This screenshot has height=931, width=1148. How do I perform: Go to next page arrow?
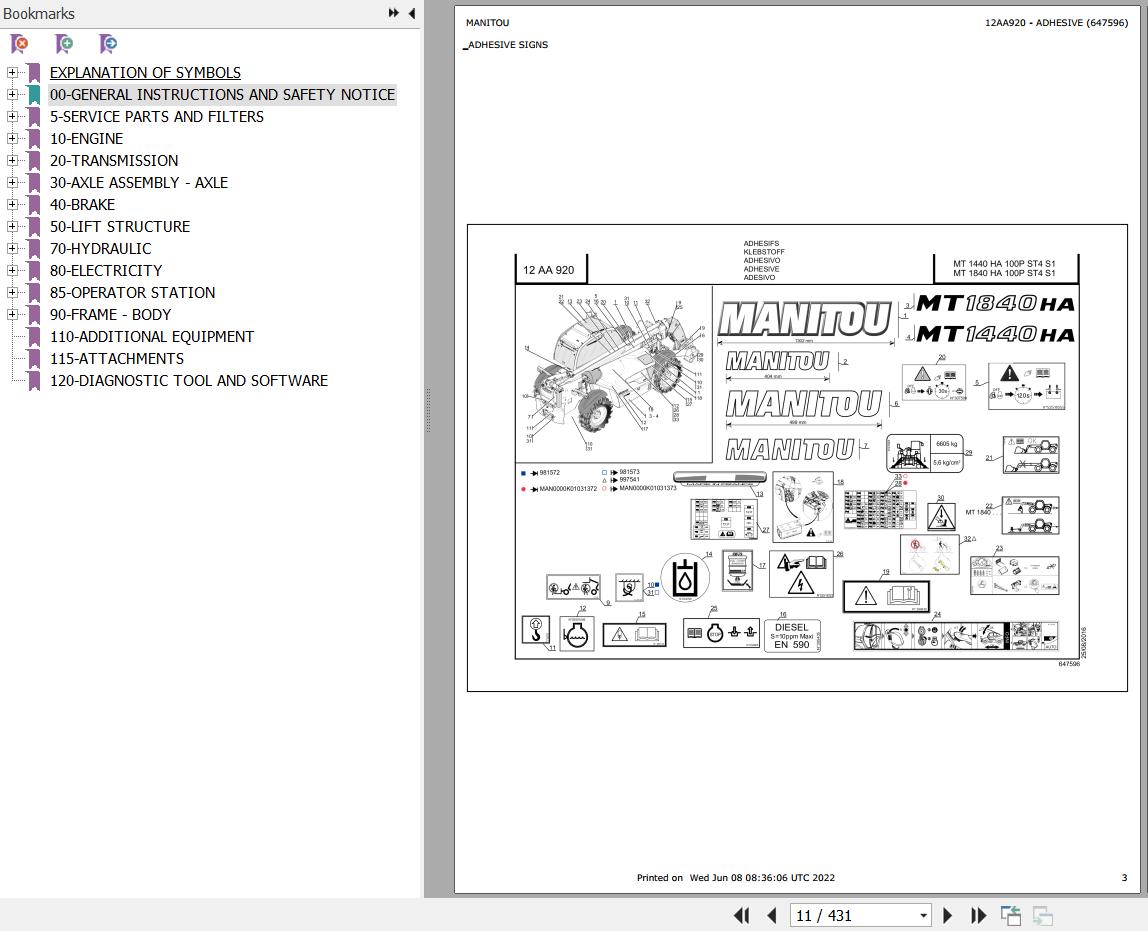click(947, 915)
